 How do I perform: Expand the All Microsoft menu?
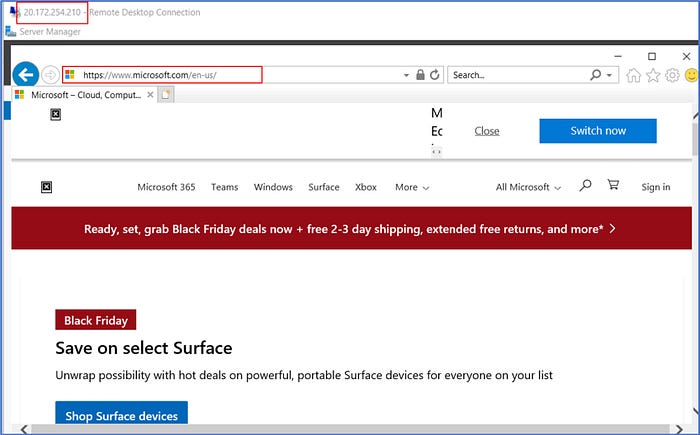pyautogui.click(x=528, y=187)
